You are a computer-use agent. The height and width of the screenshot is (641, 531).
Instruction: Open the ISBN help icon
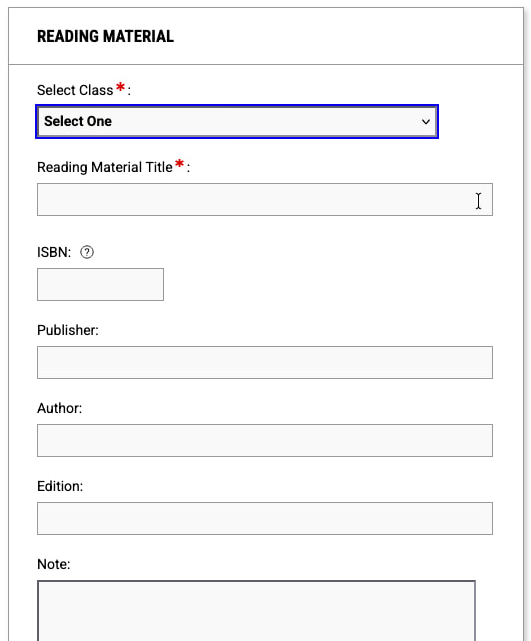pos(87,252)
